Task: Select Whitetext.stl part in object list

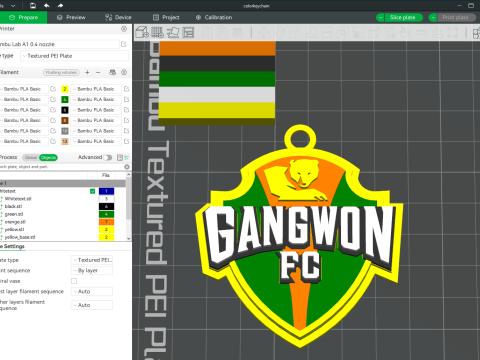Action: (x=18, y=199)
